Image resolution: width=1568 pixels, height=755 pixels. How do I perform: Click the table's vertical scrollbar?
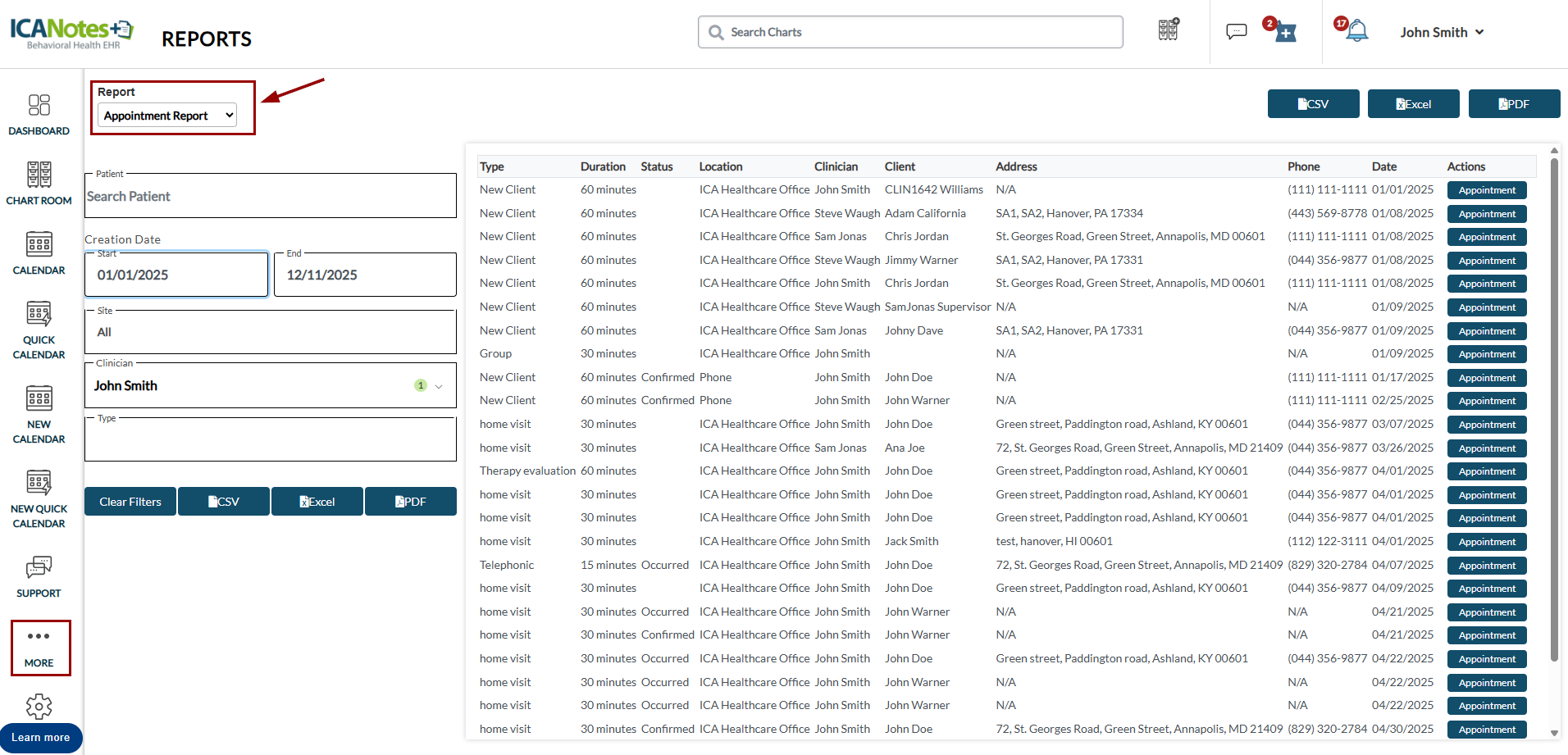click(1554, 410)
